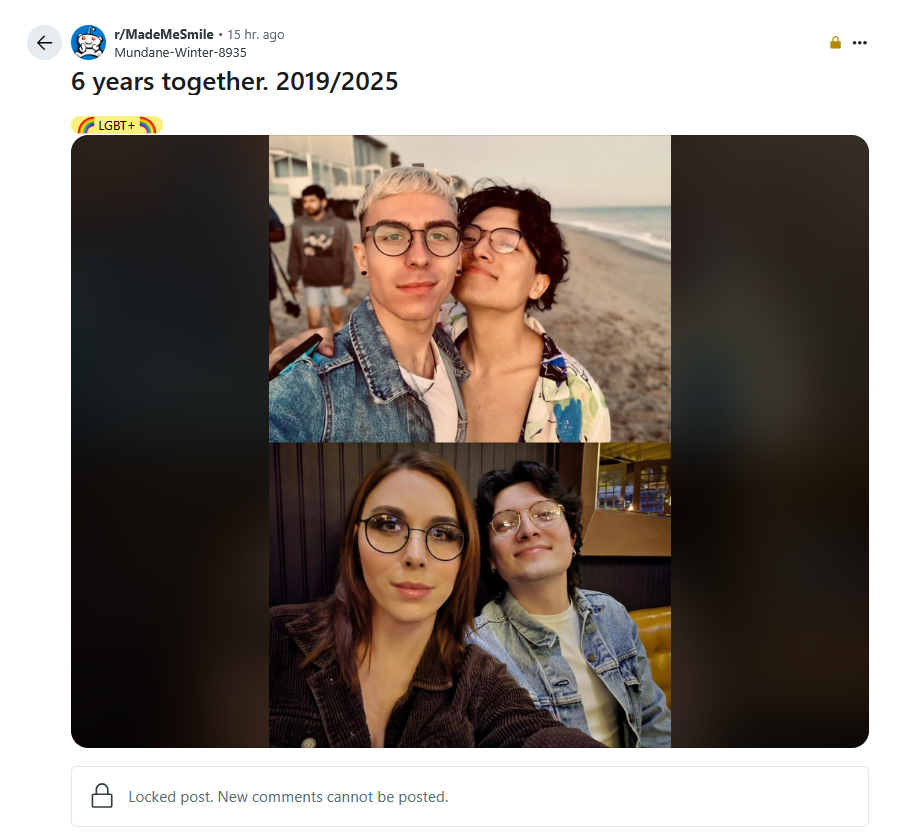Click the ocean waves in the beach photo
The width and height of the screenshot is (924, 836).
click(625, 231)
